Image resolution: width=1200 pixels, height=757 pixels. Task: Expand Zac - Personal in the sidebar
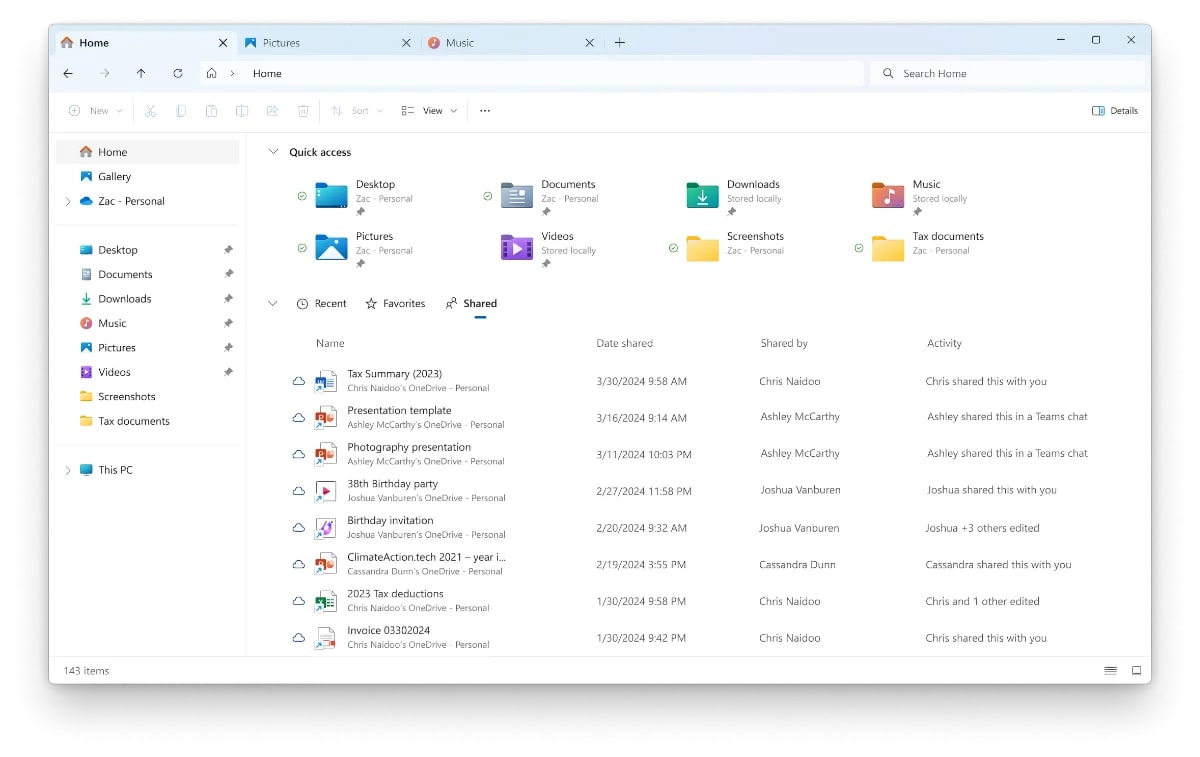68,201
